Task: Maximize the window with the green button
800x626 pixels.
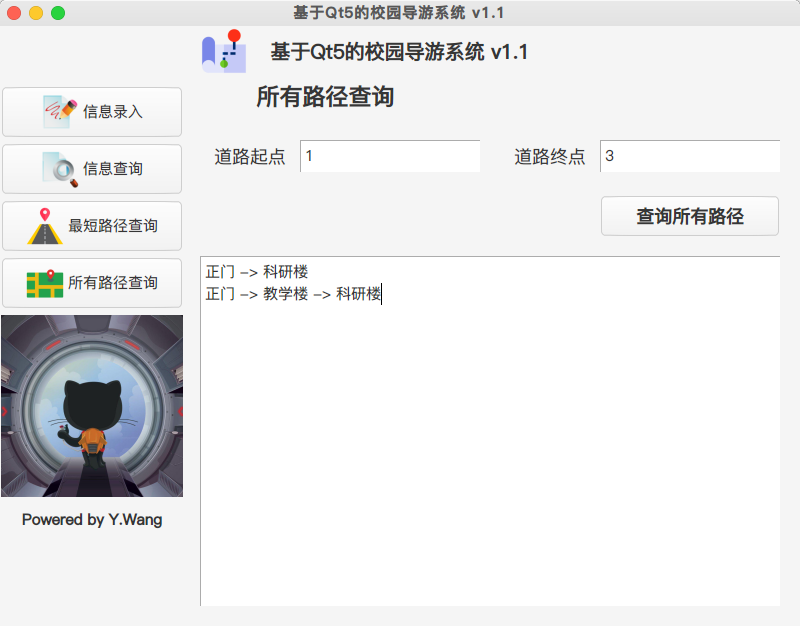Action: tap(58, 13)
